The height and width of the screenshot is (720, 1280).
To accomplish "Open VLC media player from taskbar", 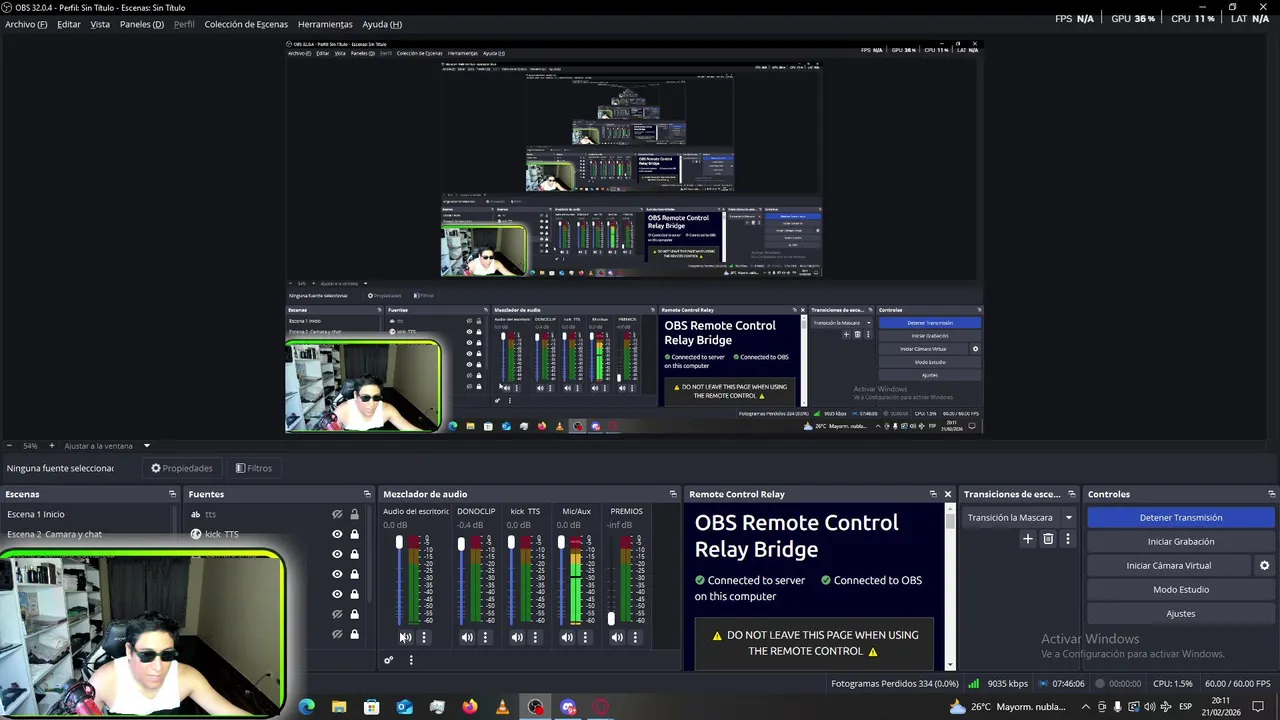I will pyautogui.click(x=503, y=707).
